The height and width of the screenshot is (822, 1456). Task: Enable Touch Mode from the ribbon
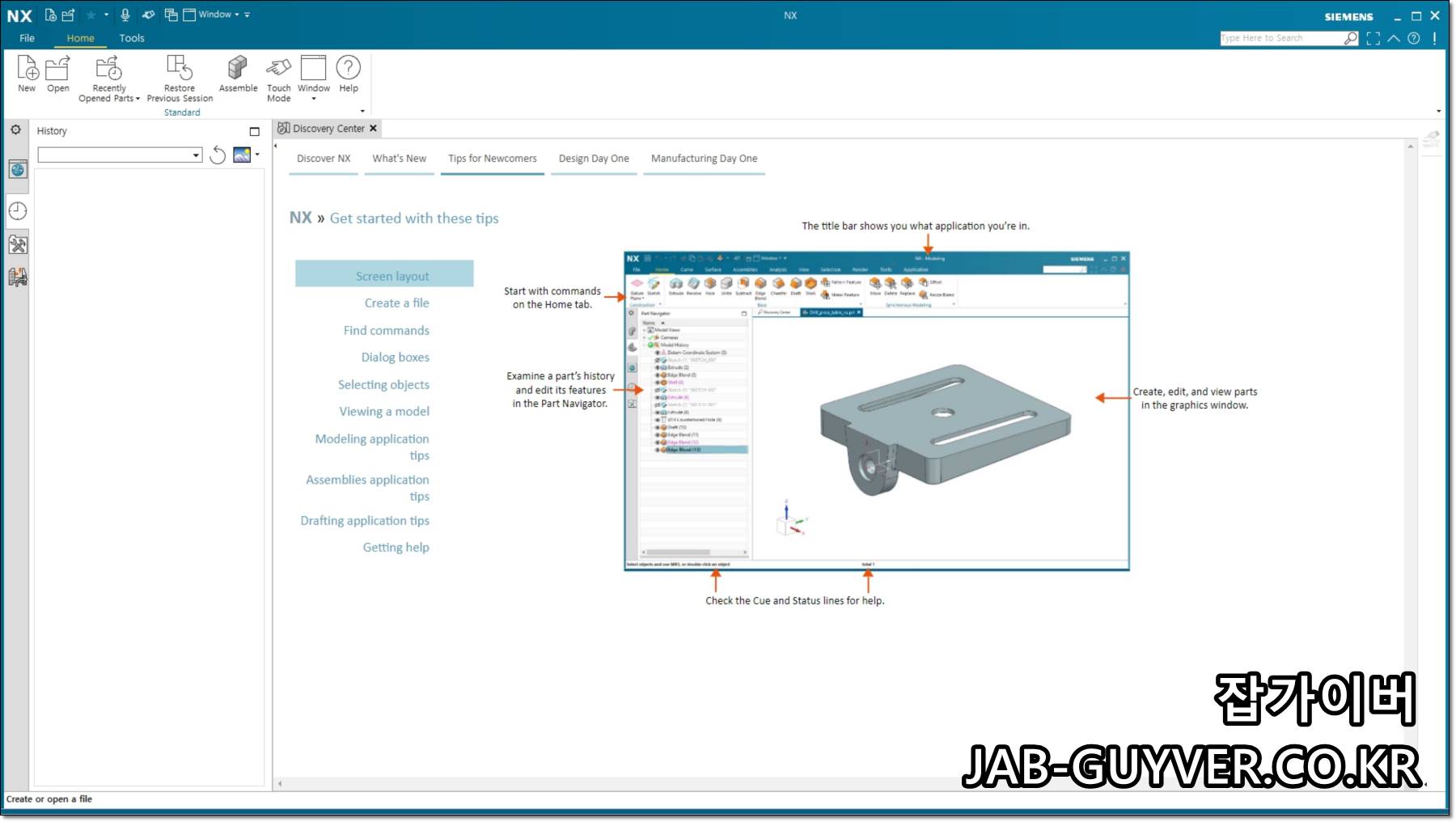point(278,78)
